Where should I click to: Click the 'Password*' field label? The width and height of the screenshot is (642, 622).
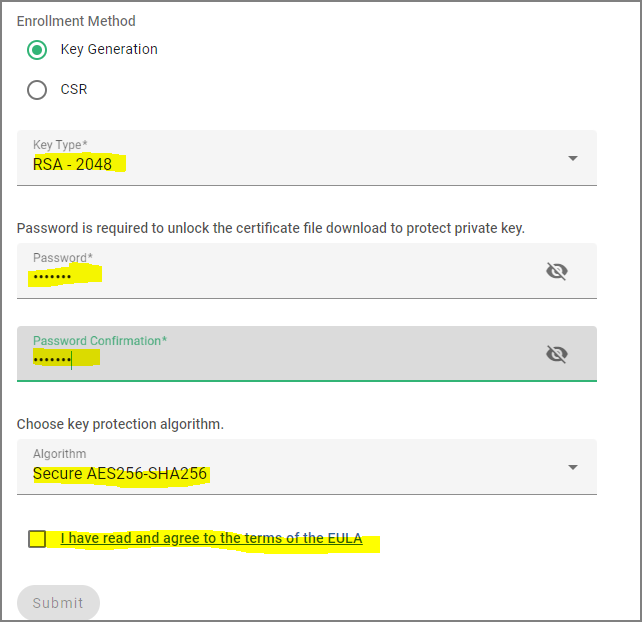tap(63, 258)
